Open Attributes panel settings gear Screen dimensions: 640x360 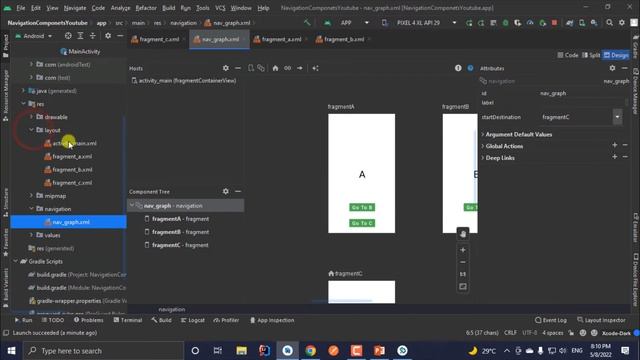pyautogui.click(x=612, y=68)
